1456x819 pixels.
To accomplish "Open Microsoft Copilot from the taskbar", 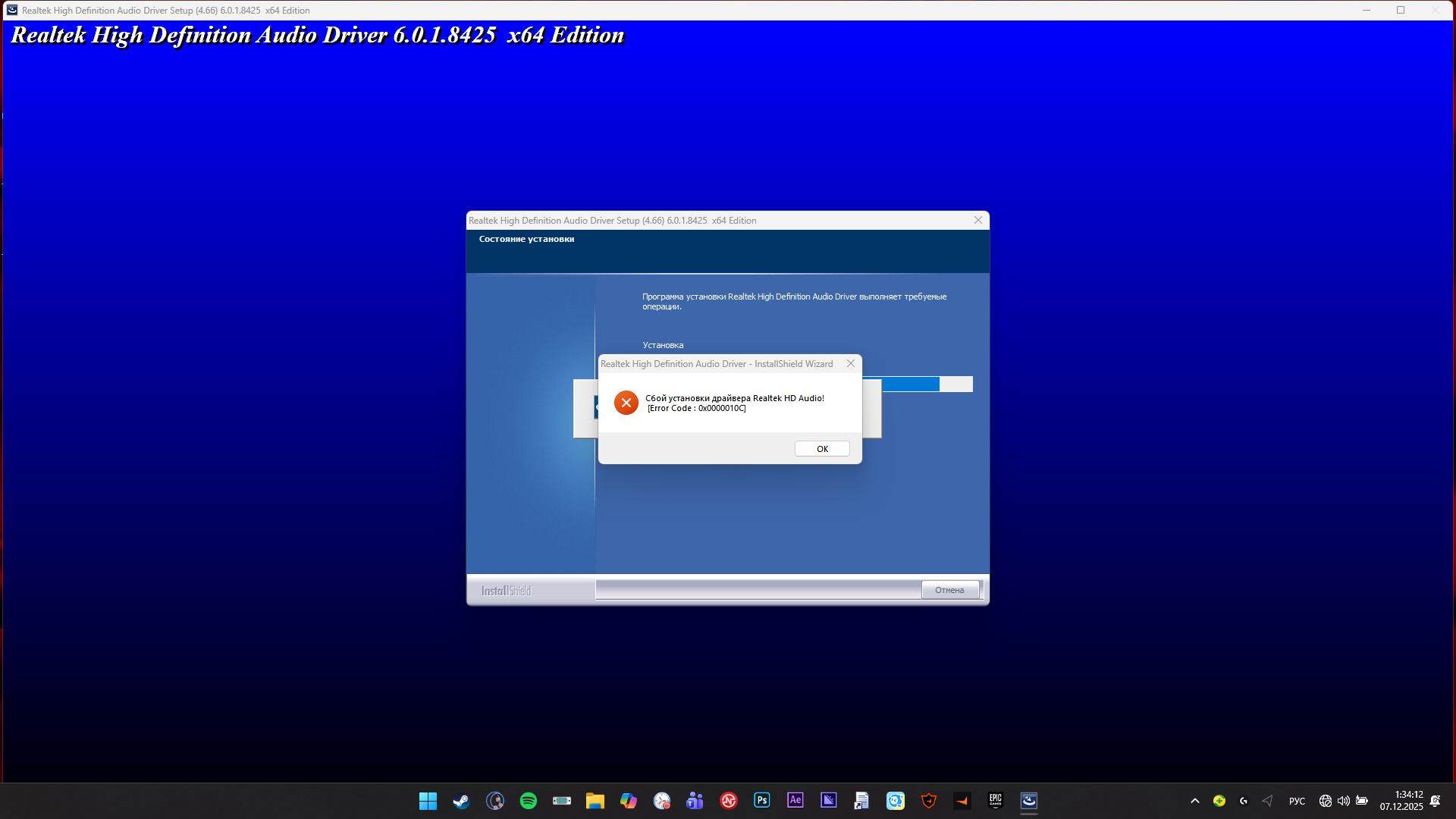I will point(629,801).
